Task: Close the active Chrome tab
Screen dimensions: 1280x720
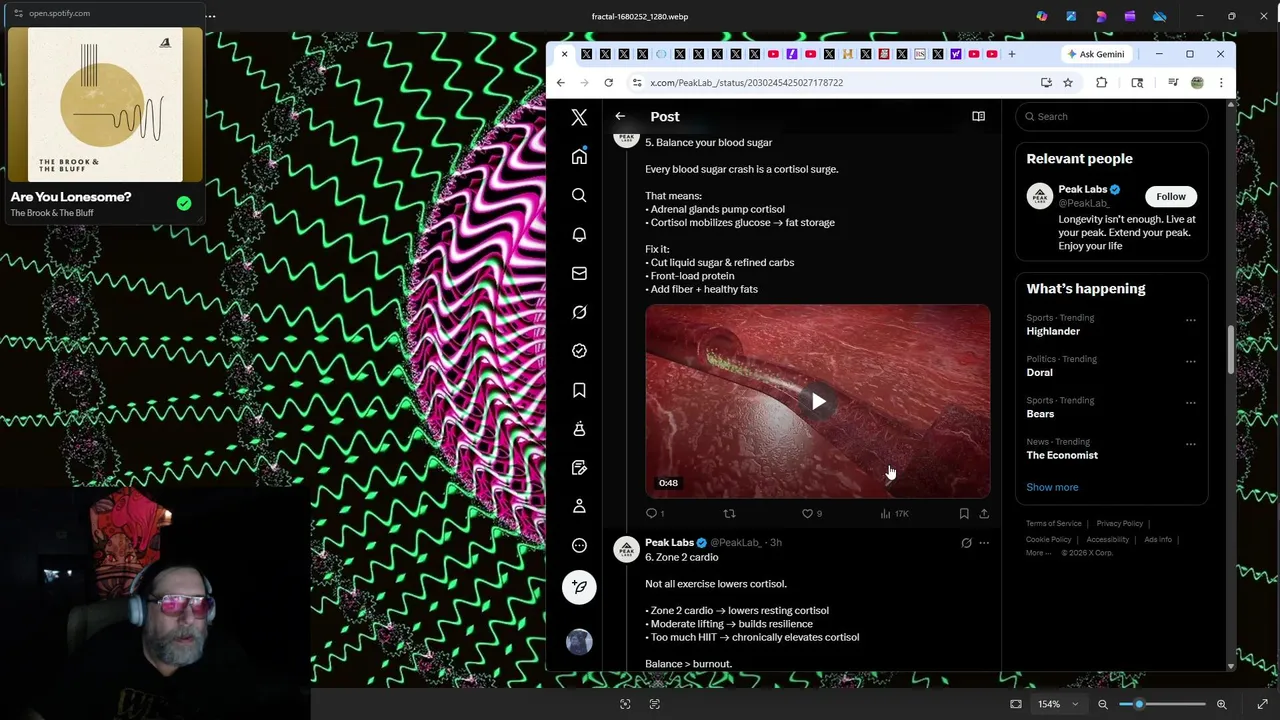Action: 564,54
